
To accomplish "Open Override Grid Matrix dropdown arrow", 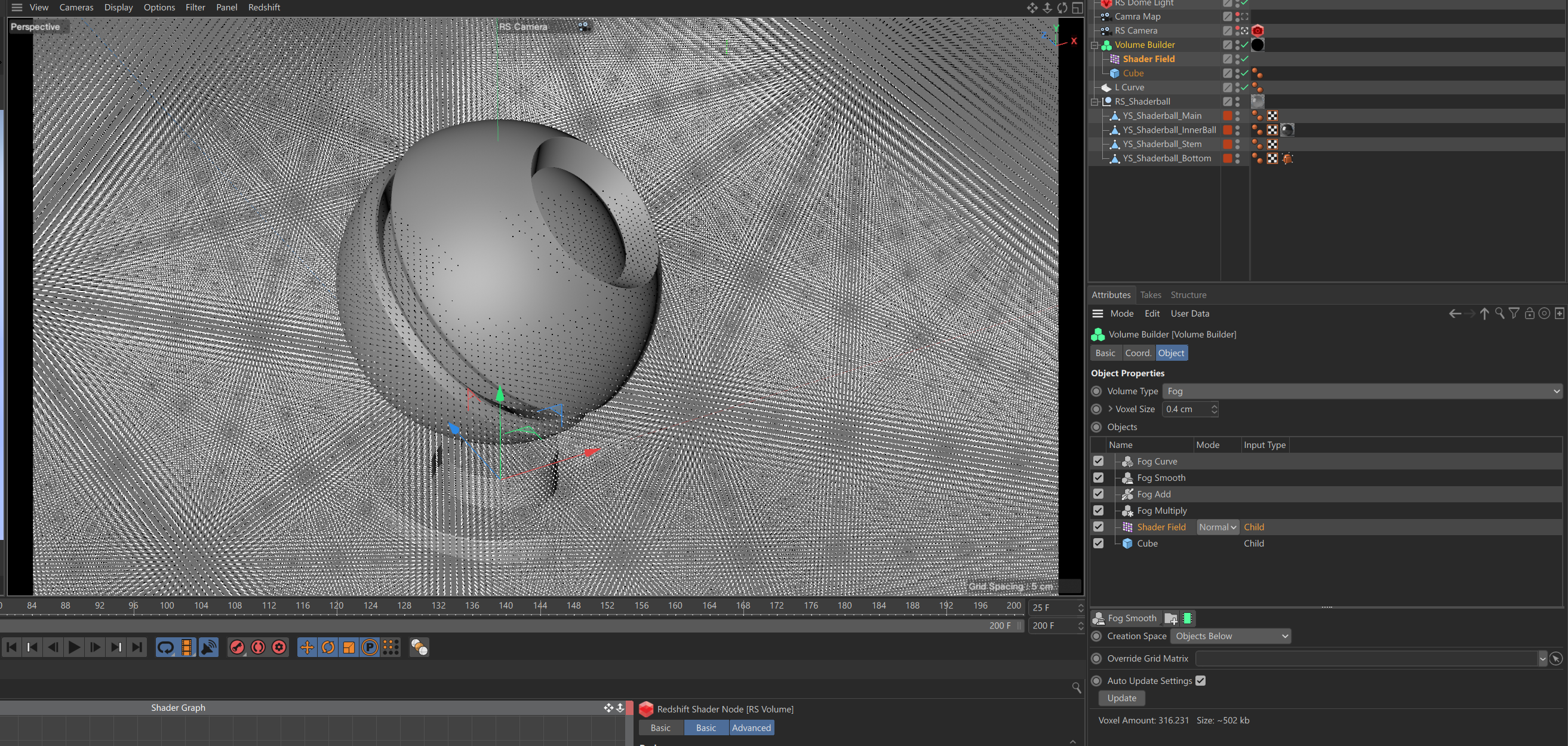I will (x=1542, y=658).
